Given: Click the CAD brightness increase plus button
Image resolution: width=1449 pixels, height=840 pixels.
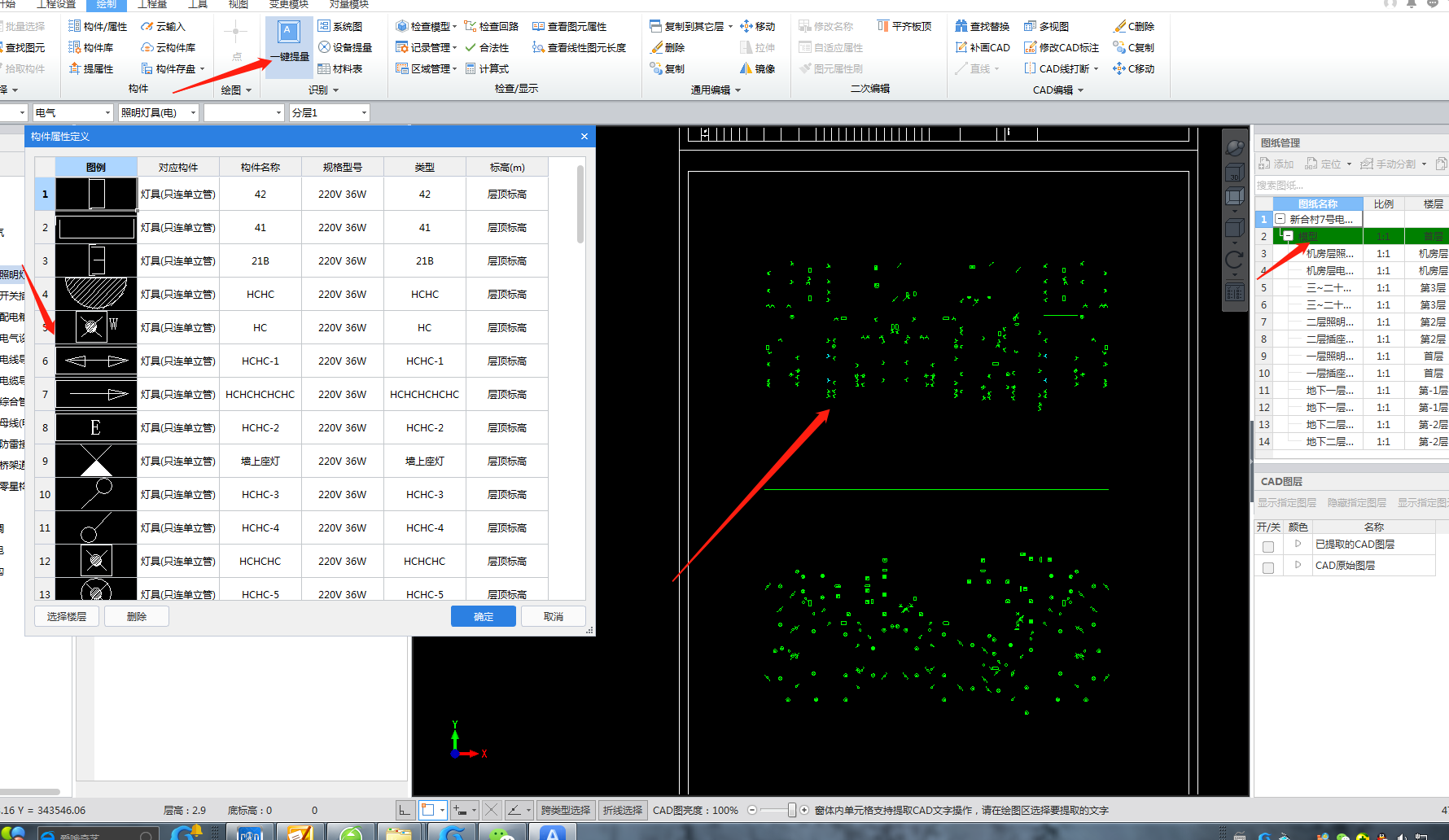Looking at the screenshot, I should point(804,810).
